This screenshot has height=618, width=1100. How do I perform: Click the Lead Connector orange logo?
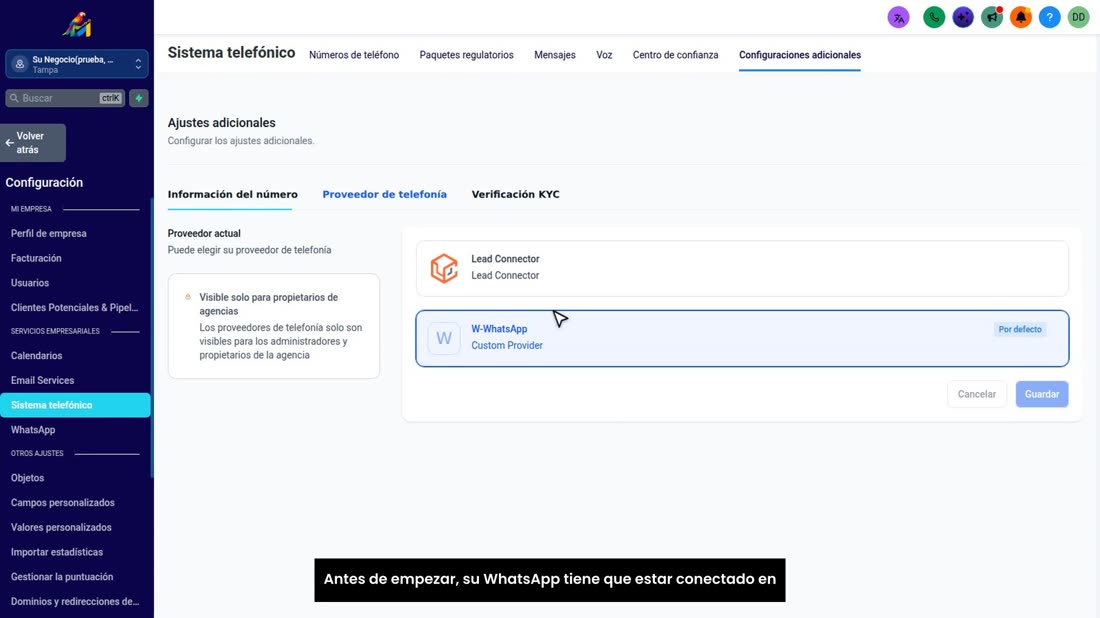click(x=444, y=268)
